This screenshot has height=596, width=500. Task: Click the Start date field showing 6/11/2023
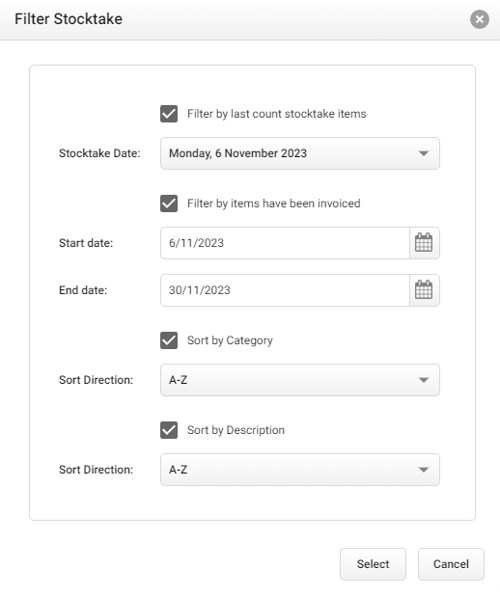(x=285, y=243)
